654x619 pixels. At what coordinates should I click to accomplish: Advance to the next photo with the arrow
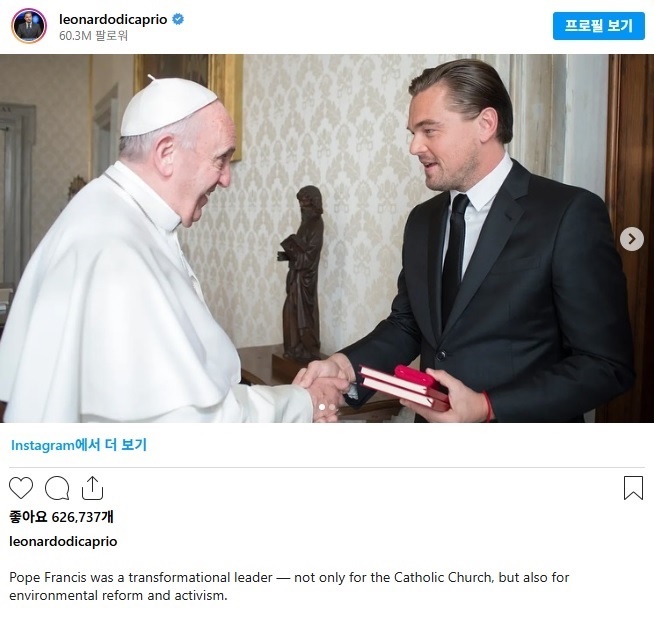(x=631, y=239)
